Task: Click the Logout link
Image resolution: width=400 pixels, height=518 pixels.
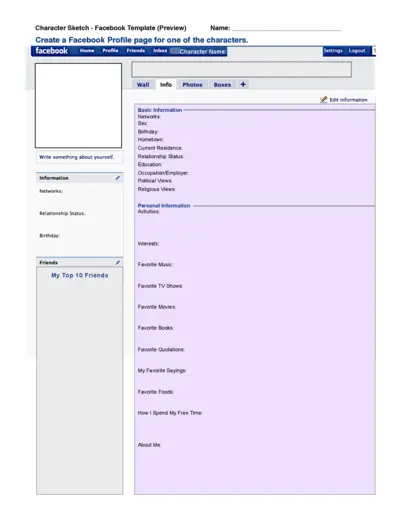Action: coord(357,51)
